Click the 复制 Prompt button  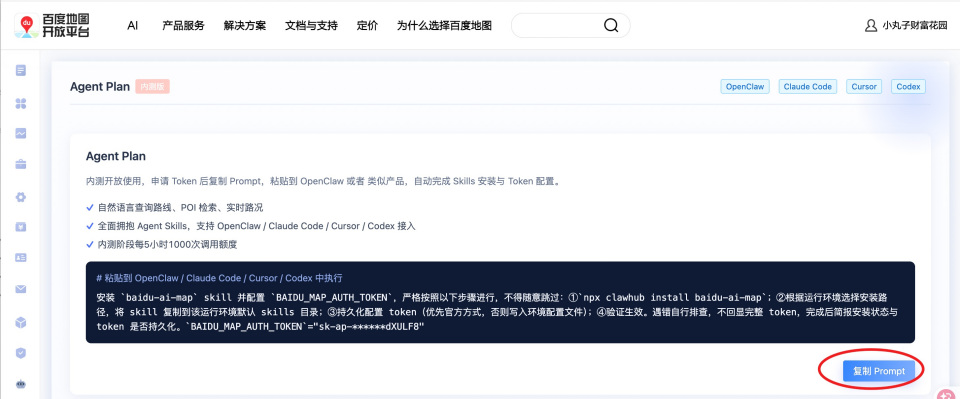coord(879,371)
